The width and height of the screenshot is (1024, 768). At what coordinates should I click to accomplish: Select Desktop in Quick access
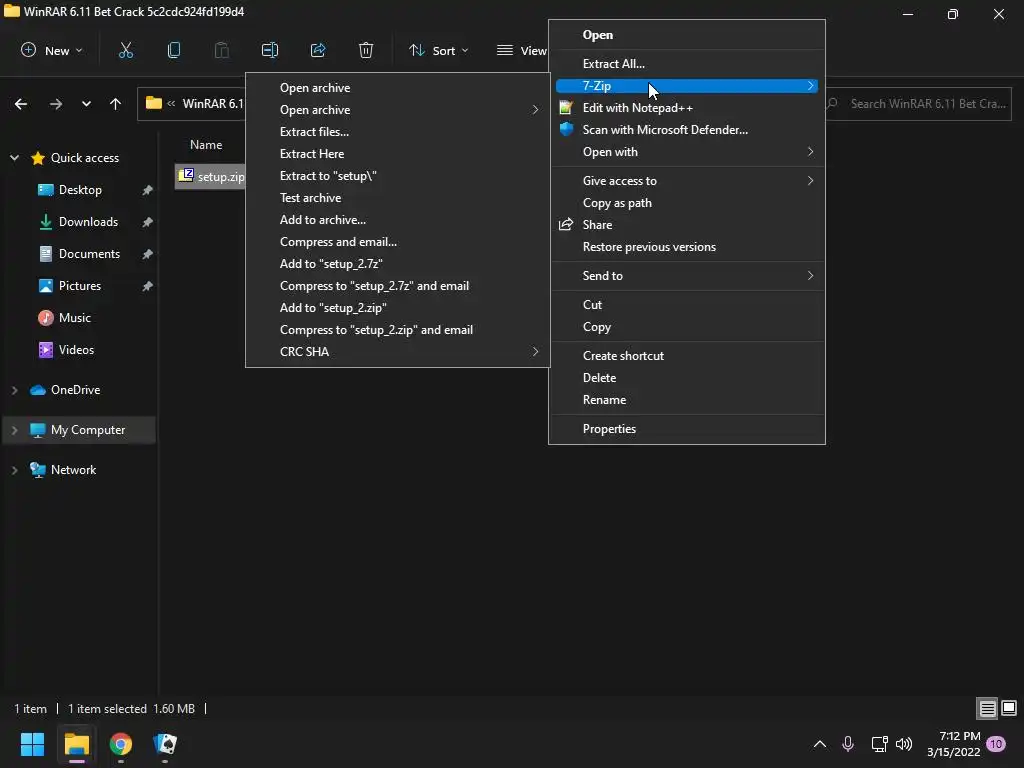(x=80, y=190)
